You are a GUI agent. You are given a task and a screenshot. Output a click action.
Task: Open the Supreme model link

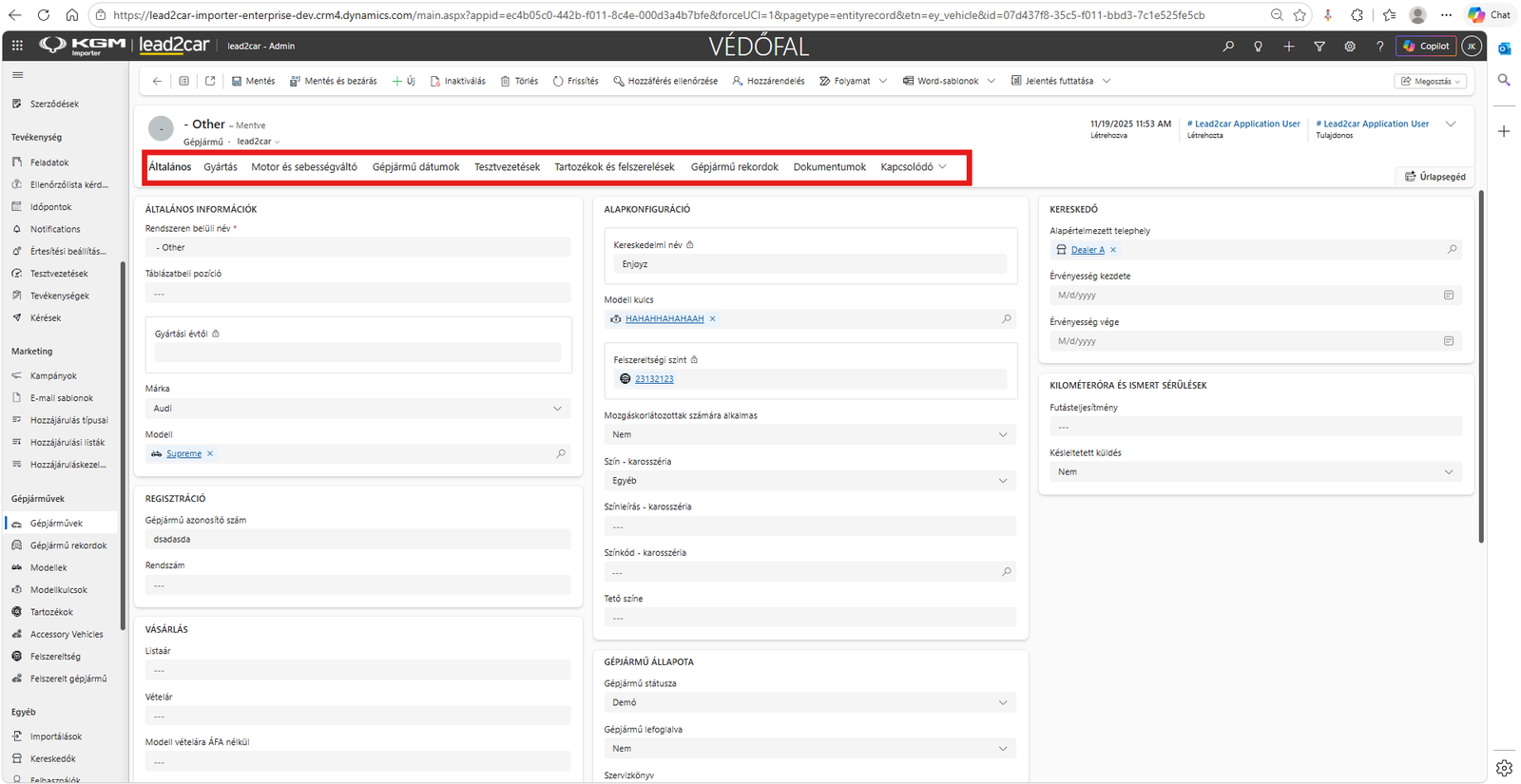tap(183, 454)
